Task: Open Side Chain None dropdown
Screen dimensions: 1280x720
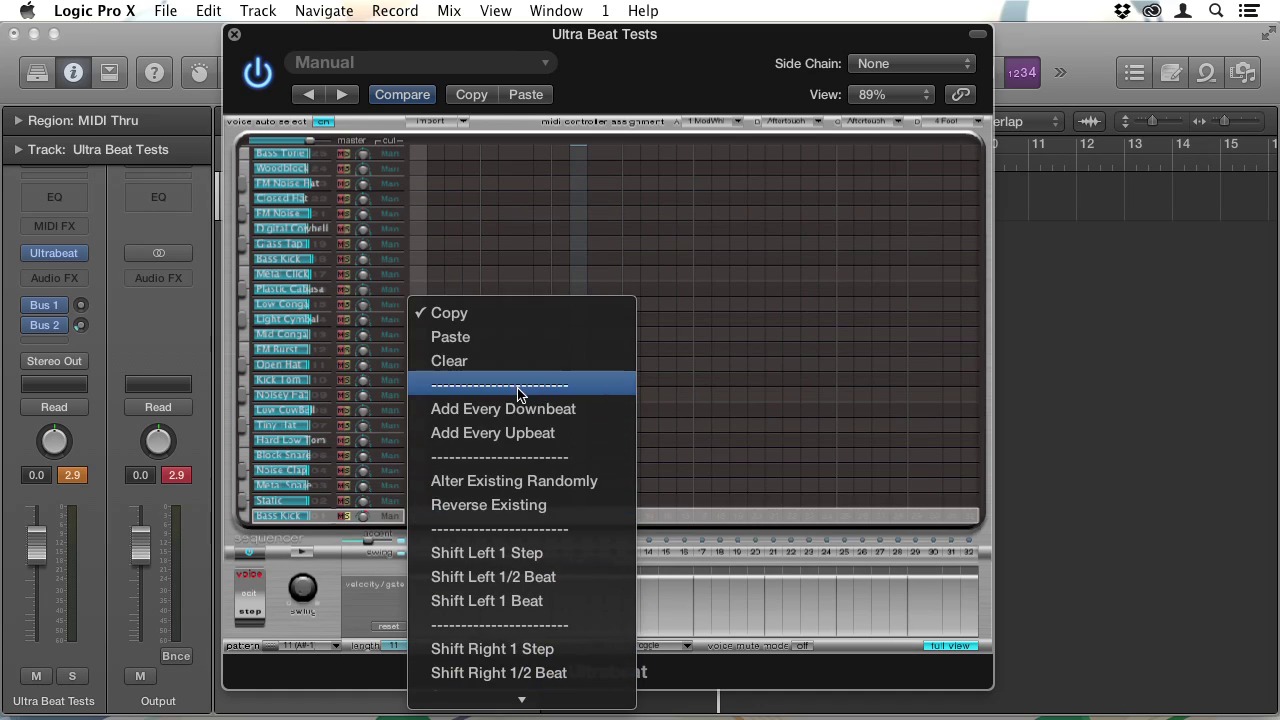Action: click(x=911, y=63)
